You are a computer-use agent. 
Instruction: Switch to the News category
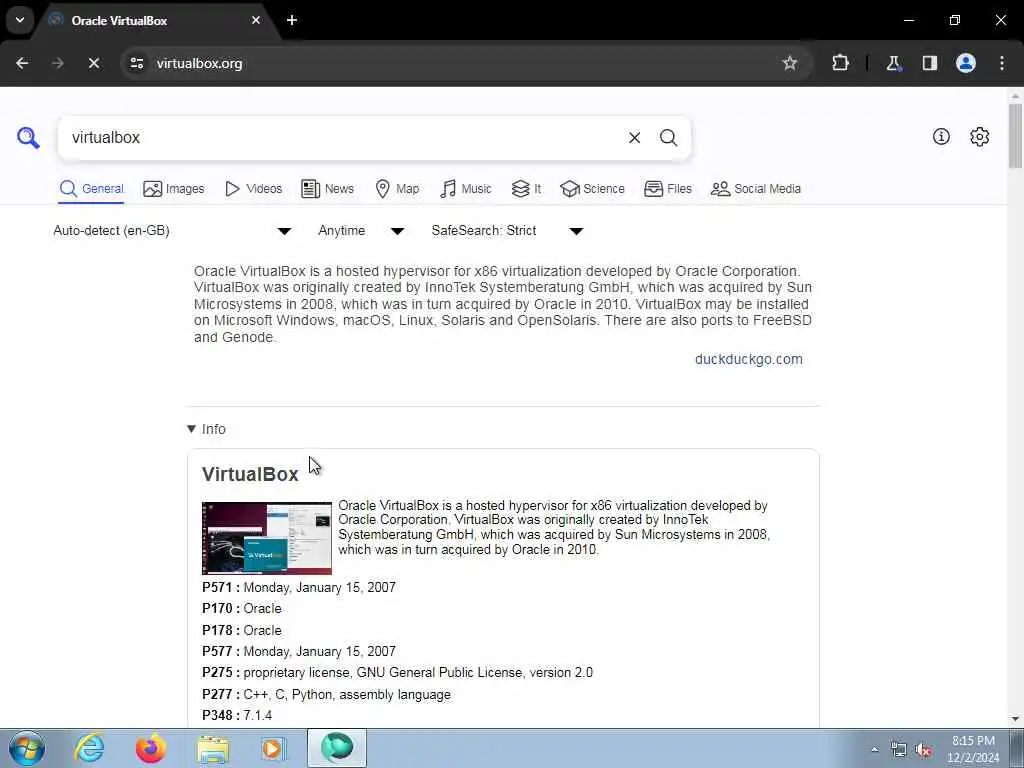327,189
